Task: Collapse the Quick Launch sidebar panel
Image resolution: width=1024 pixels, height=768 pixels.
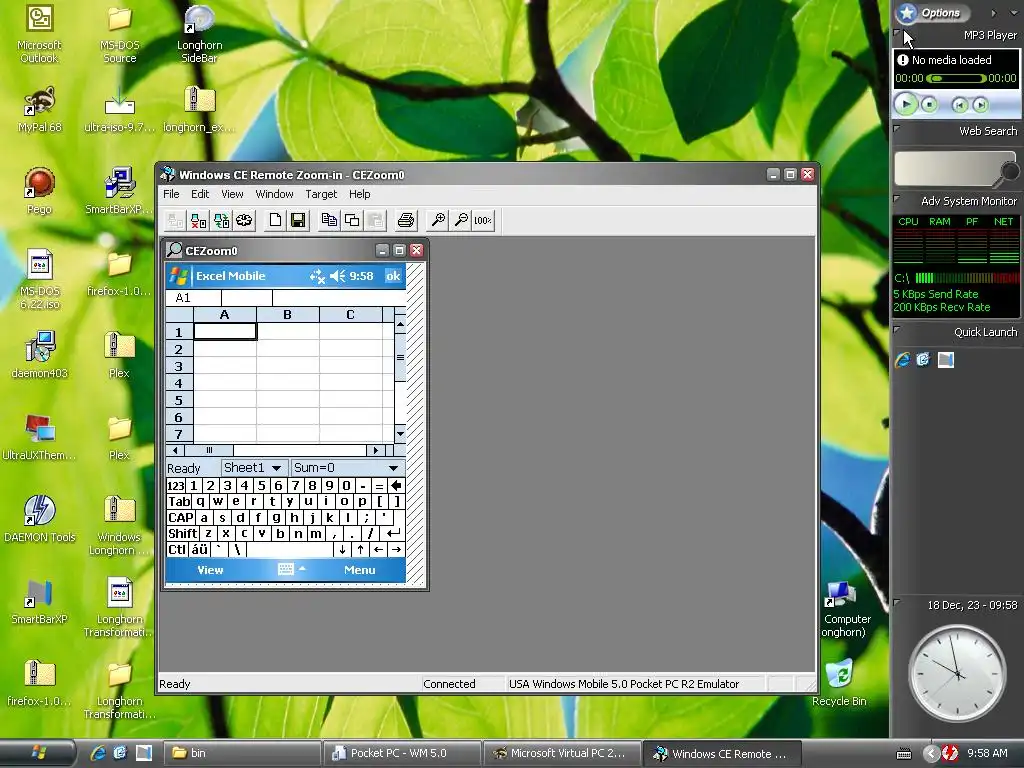Action: click(897, 330)
